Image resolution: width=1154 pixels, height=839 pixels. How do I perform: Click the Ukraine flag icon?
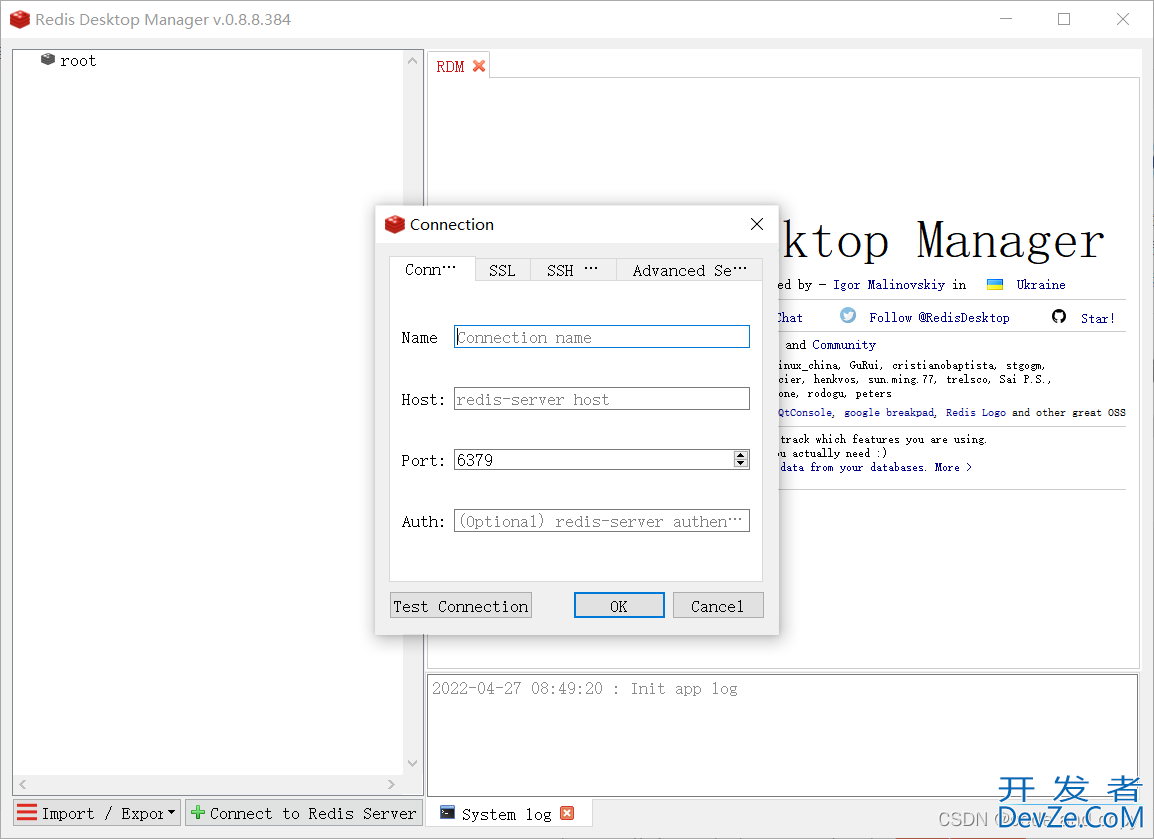point(995,285)
